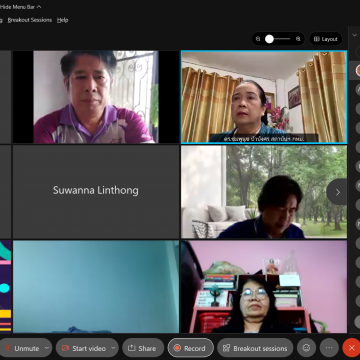The image size is (360, 360).
Task: Open the Breakout Sessions menu
Action: click(x=30, y=20)
